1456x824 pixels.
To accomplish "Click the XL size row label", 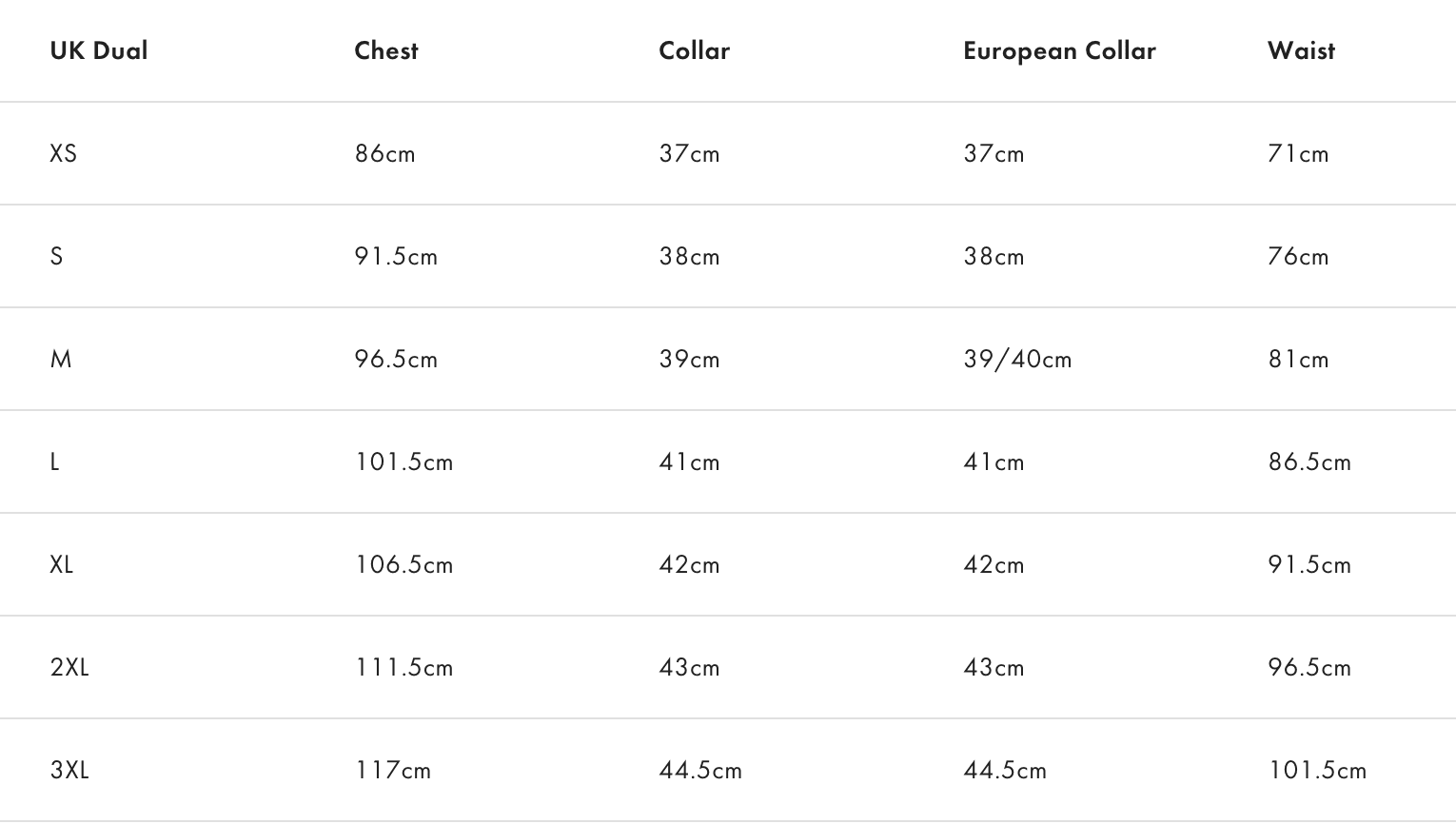I will (x=62, y=565).
